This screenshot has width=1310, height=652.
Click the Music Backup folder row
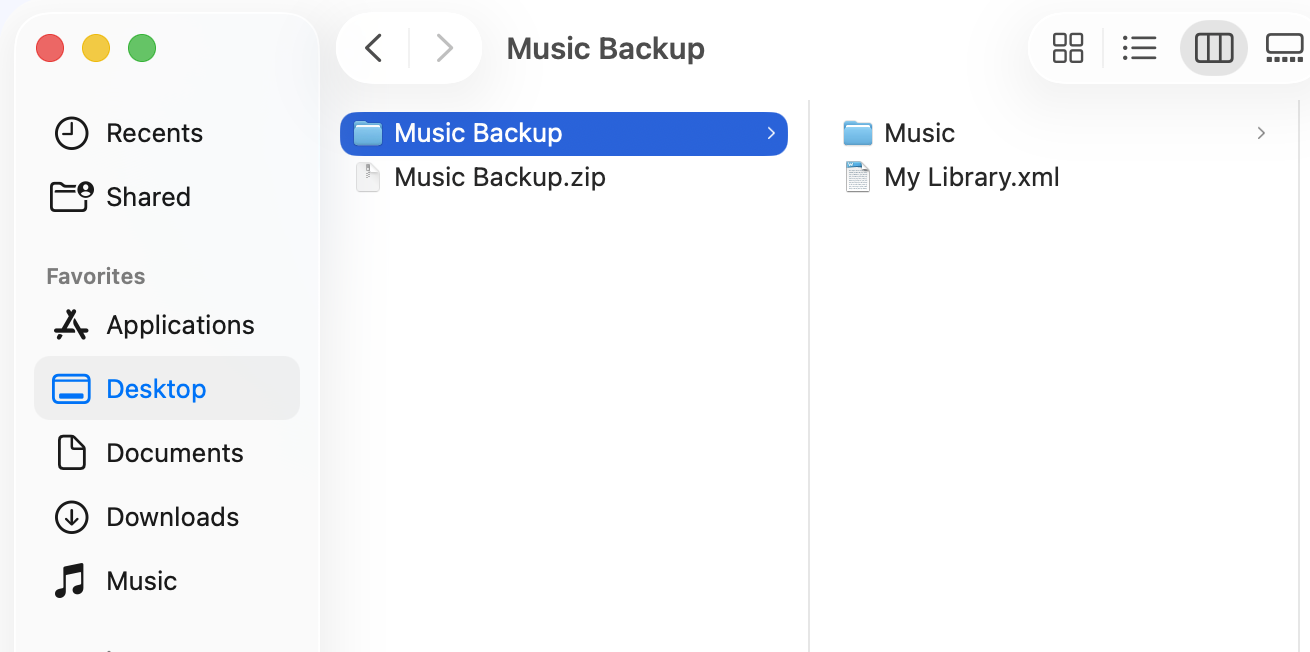(x=478, y=133)
